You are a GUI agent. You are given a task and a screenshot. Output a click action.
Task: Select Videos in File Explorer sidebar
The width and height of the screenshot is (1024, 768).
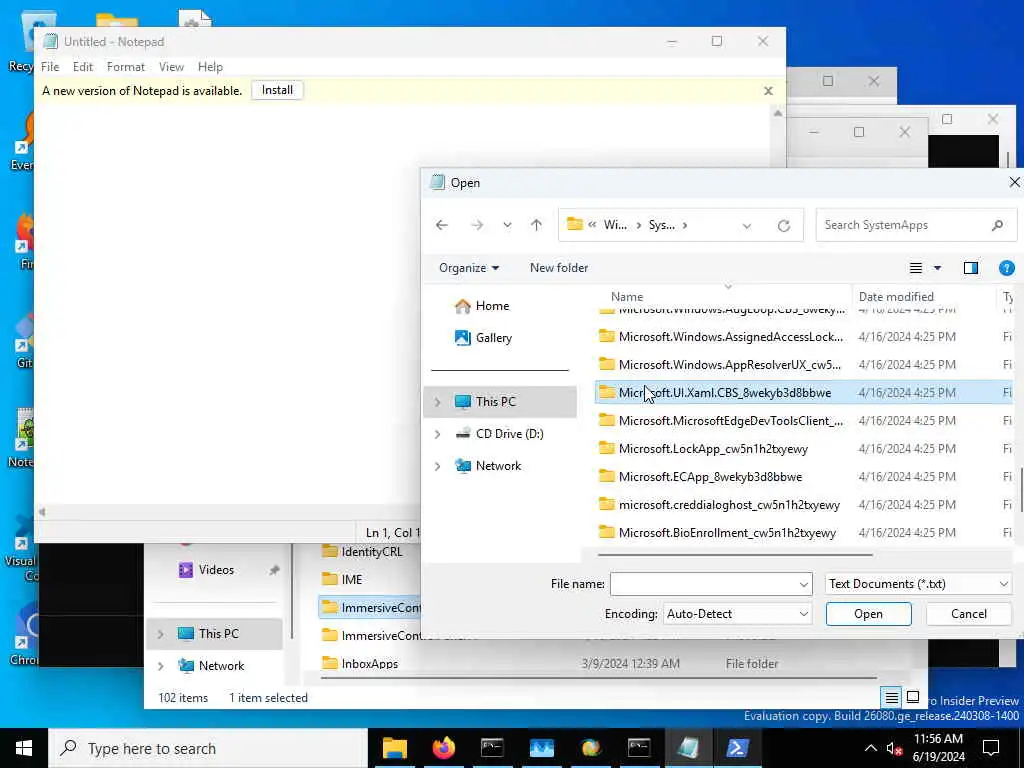click(x=206, y=569)
